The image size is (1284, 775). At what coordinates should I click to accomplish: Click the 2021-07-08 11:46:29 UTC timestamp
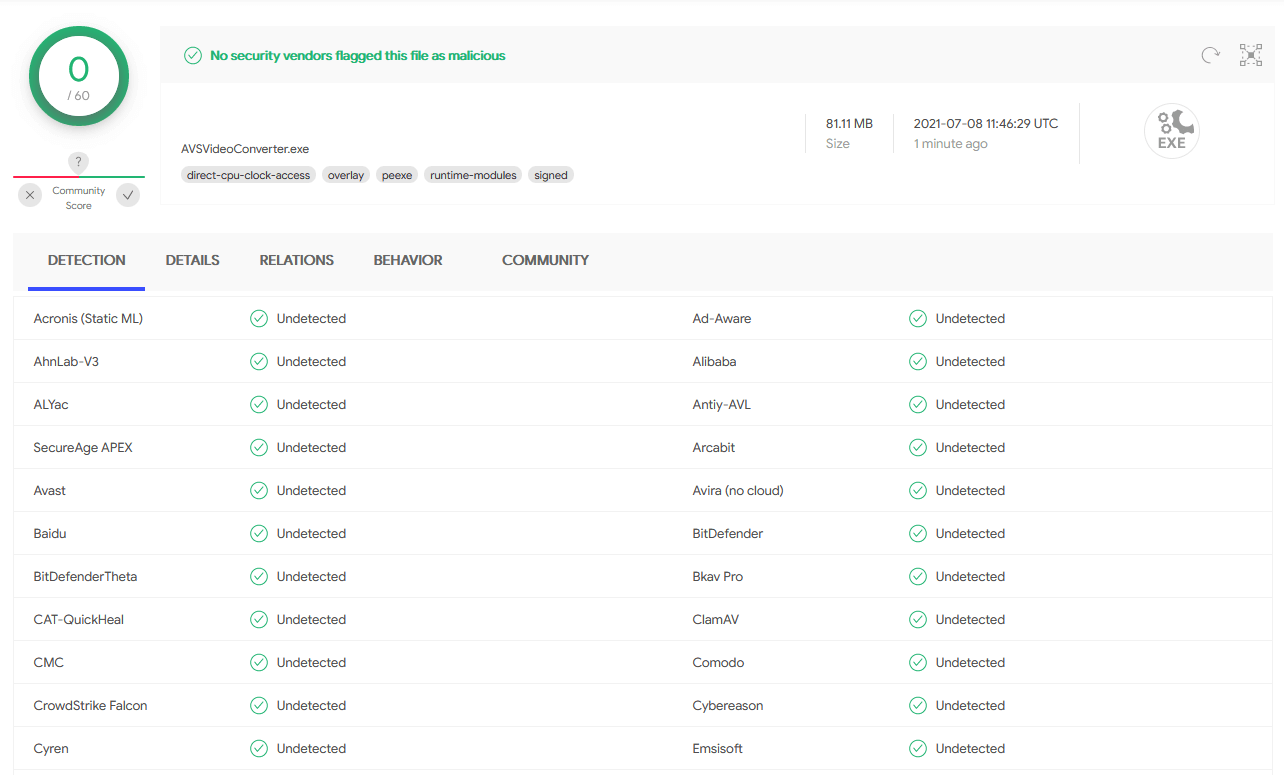pos(986,124)
